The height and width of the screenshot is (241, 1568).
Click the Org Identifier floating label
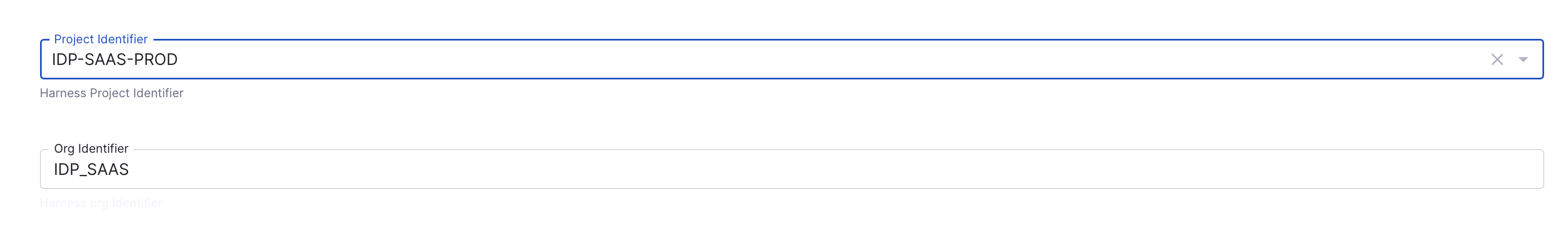click(91, 148)
